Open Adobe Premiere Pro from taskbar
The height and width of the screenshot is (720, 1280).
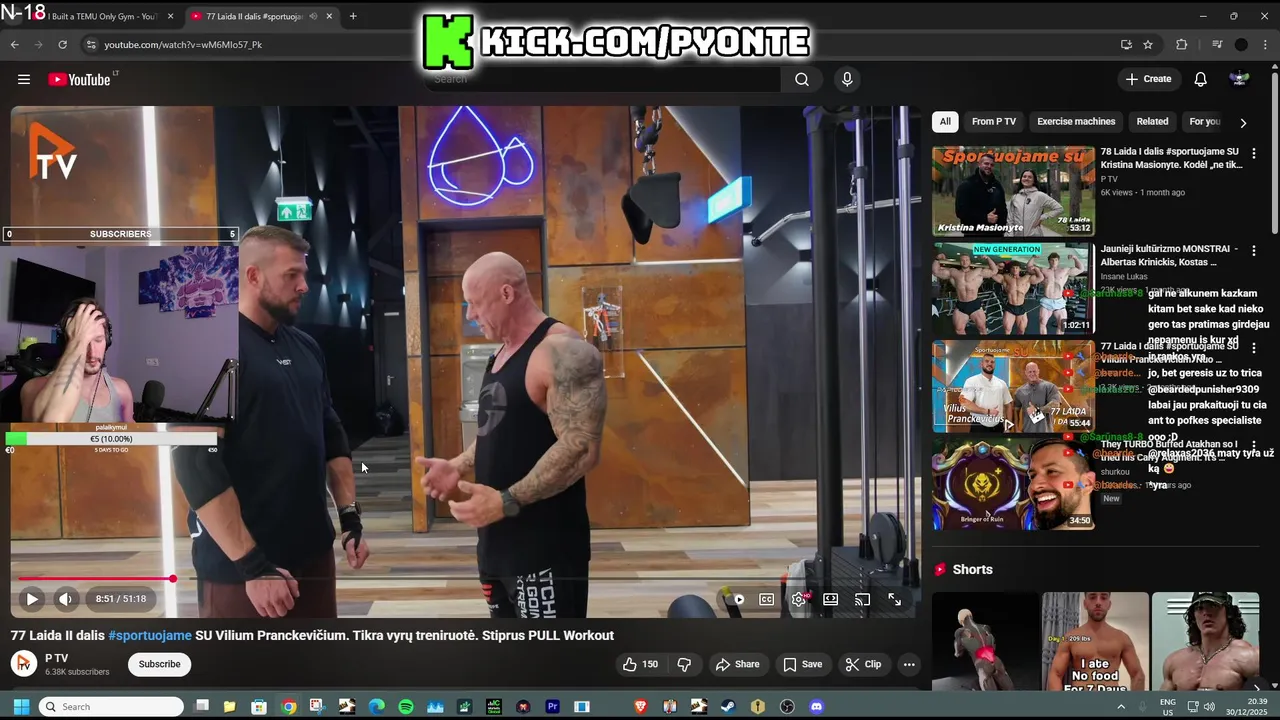click(x=552, y=706)
